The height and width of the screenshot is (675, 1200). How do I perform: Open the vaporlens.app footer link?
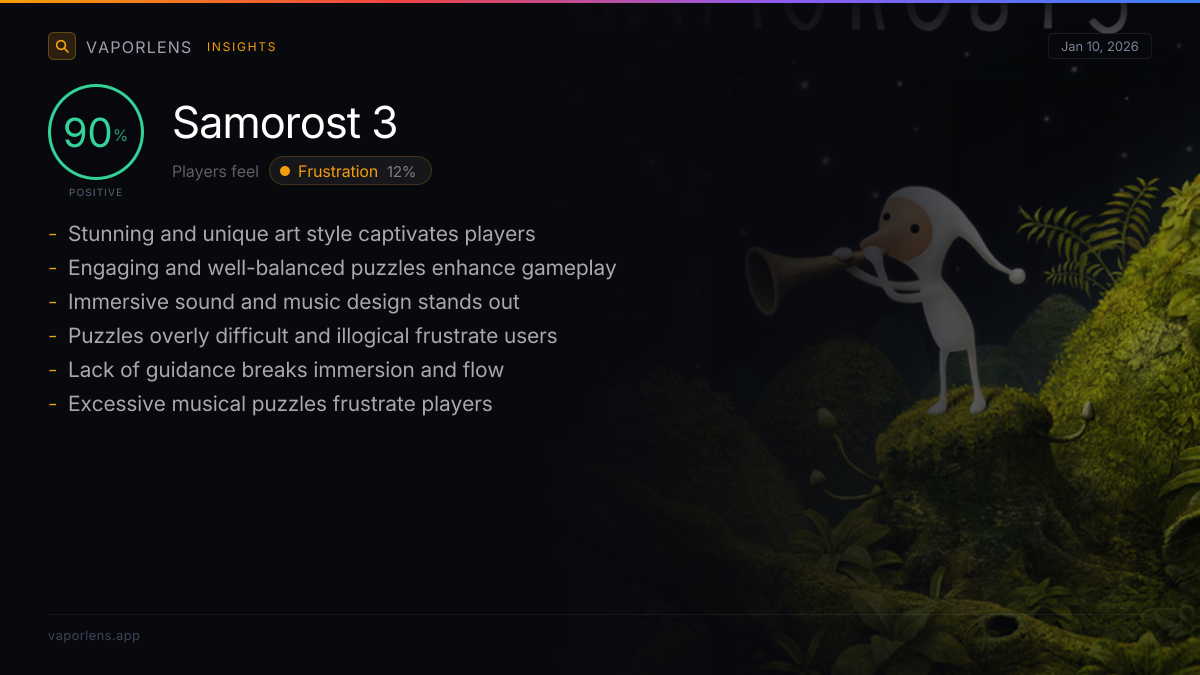coord(94,636)
